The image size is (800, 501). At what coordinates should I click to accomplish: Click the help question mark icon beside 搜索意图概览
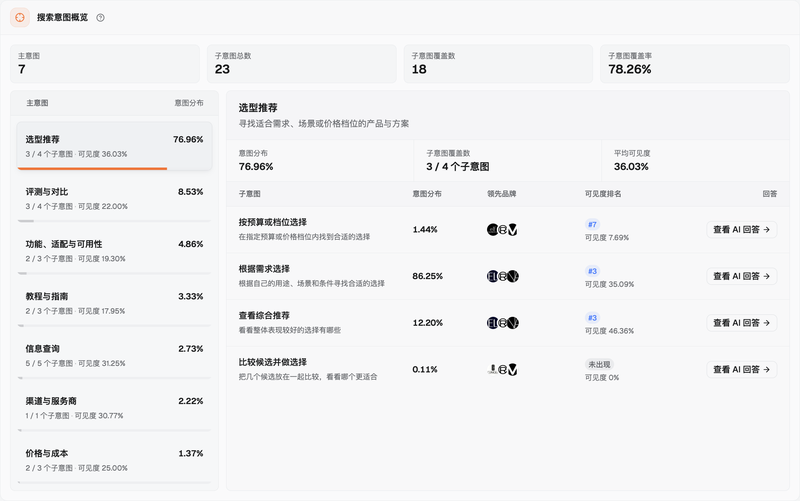point(101,18)
